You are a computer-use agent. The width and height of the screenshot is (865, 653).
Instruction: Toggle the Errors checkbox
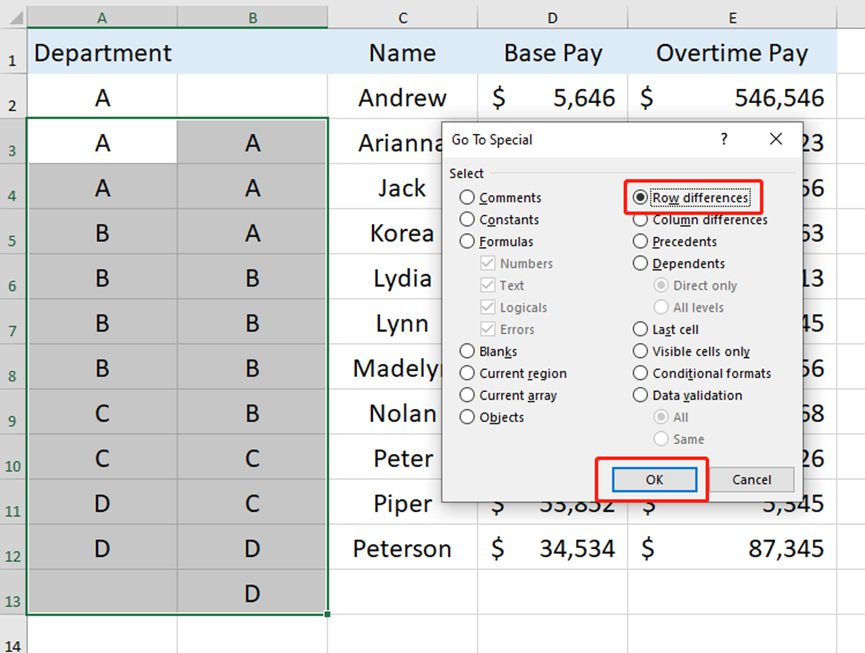pos(507,329)
